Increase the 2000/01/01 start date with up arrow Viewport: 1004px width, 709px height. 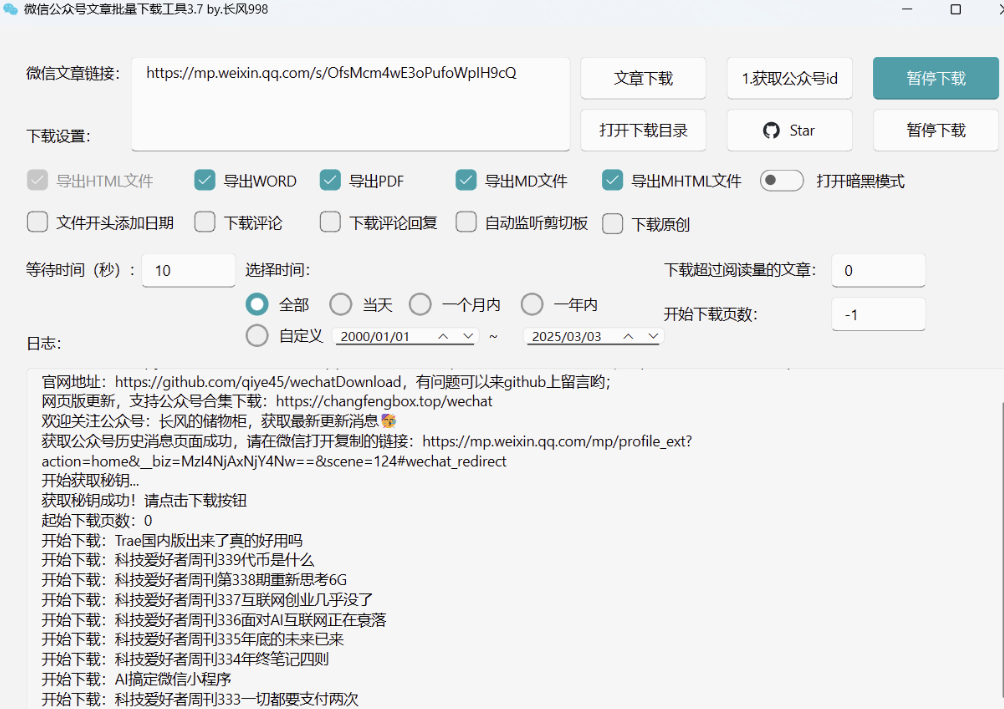pos(442,336)
